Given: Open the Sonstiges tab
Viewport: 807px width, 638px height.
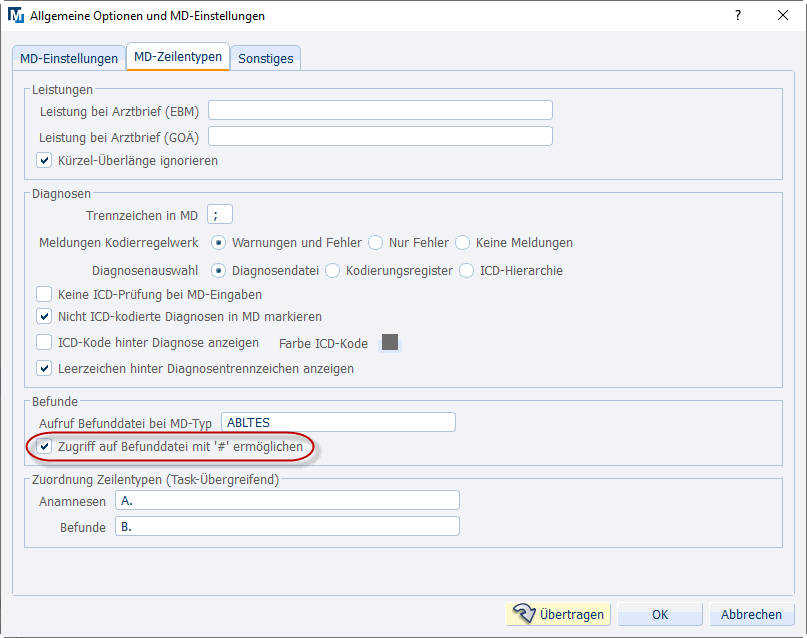Looking at the screenshot, I should point(266,58).
